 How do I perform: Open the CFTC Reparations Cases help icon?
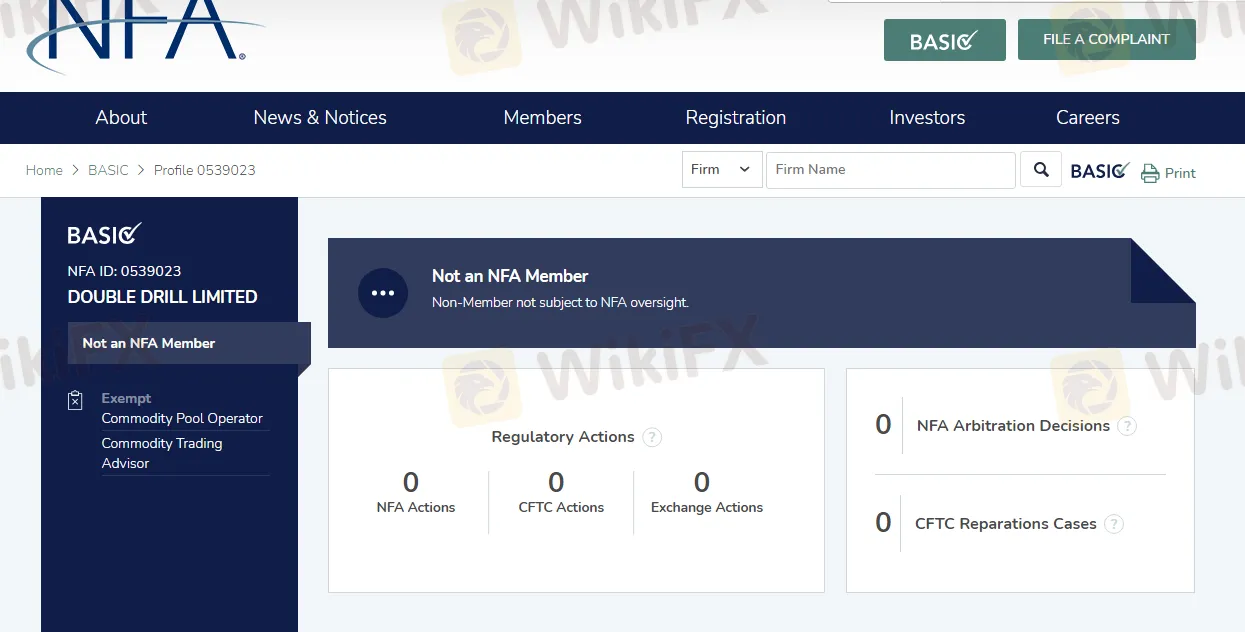pos(1114,524)
